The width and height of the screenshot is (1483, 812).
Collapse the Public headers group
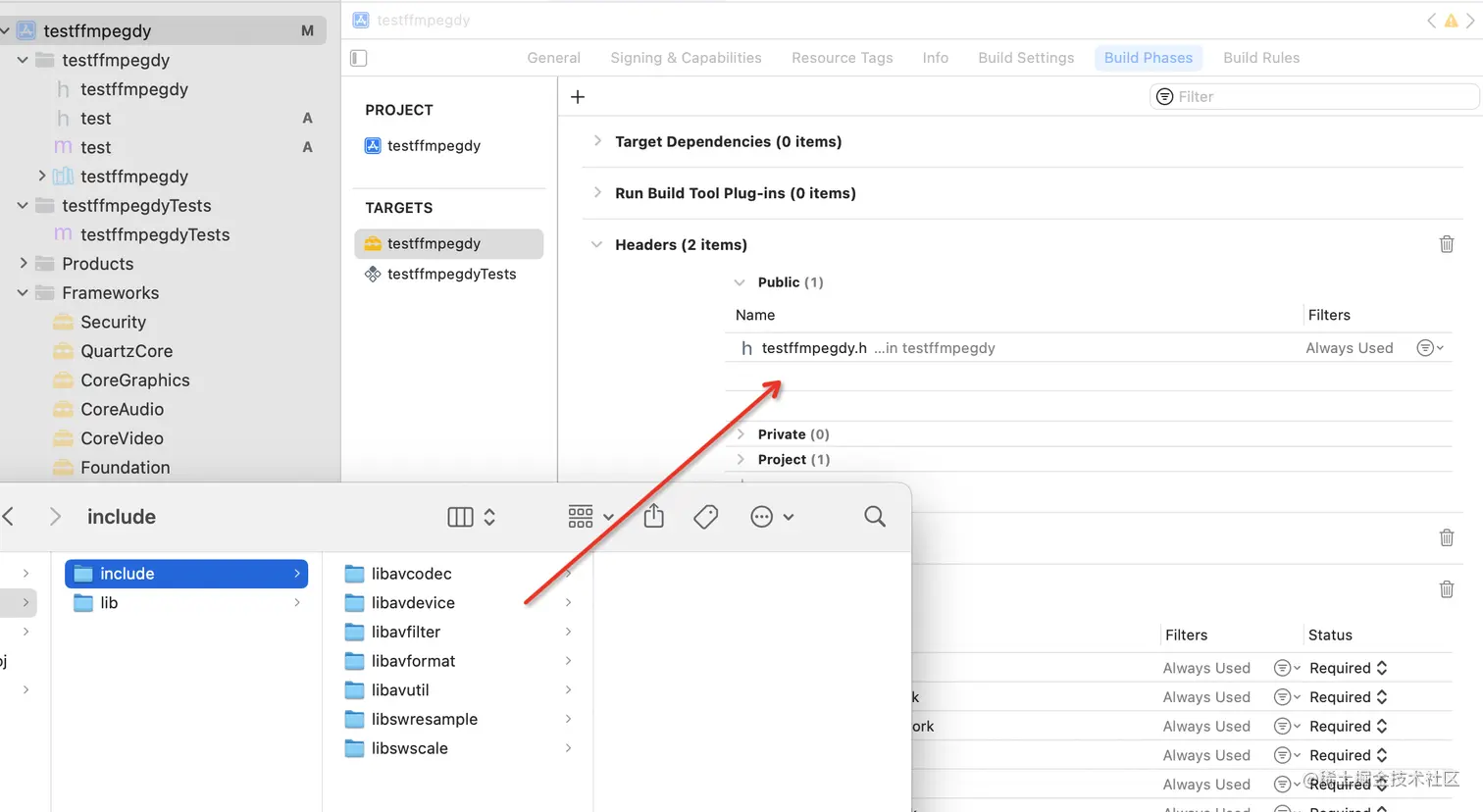tap(740, 282)
